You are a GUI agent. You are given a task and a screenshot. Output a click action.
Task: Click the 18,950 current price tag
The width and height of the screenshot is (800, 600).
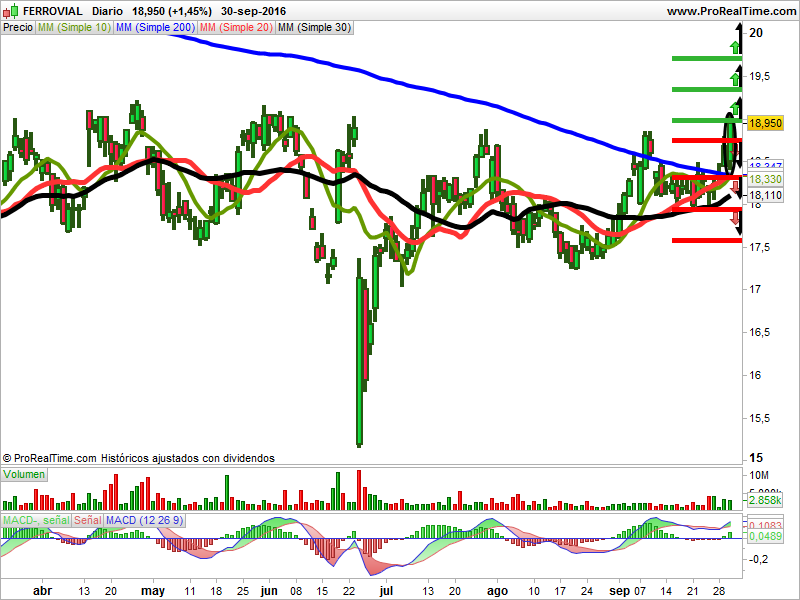coord(765,123)
